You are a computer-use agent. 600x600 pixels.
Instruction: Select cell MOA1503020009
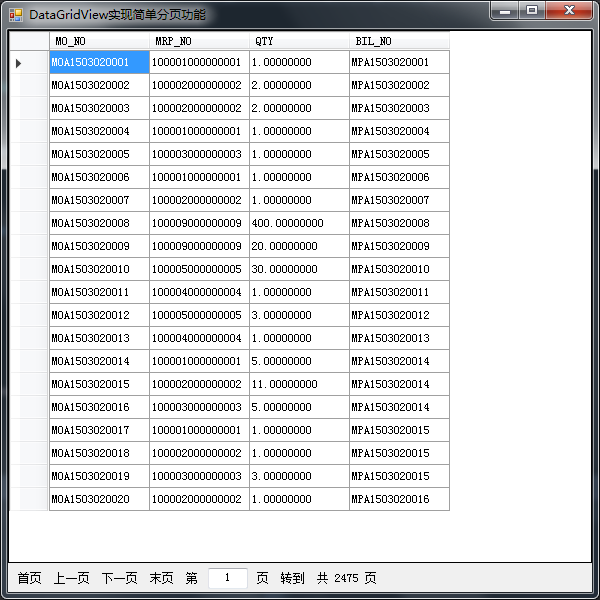(99, 246)
